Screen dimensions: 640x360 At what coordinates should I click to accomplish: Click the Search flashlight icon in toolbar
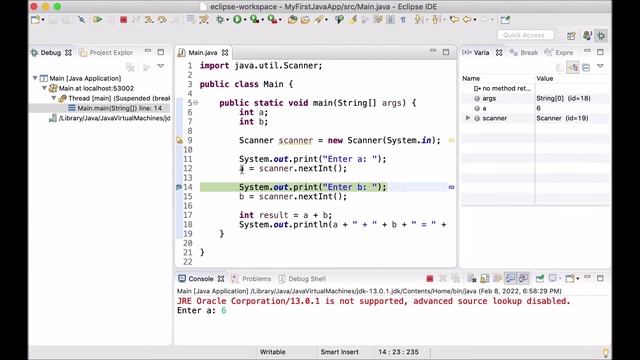pos(319,19)
